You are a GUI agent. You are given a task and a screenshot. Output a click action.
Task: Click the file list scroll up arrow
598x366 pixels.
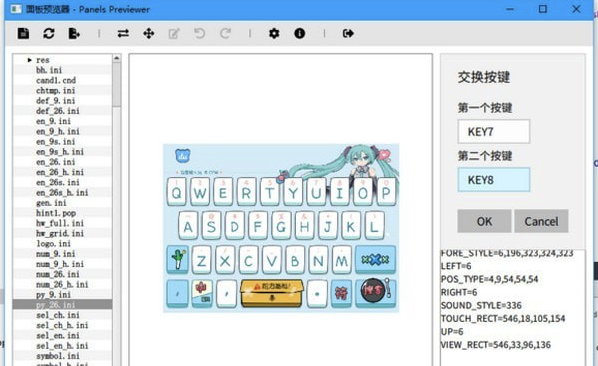[117, 58]
